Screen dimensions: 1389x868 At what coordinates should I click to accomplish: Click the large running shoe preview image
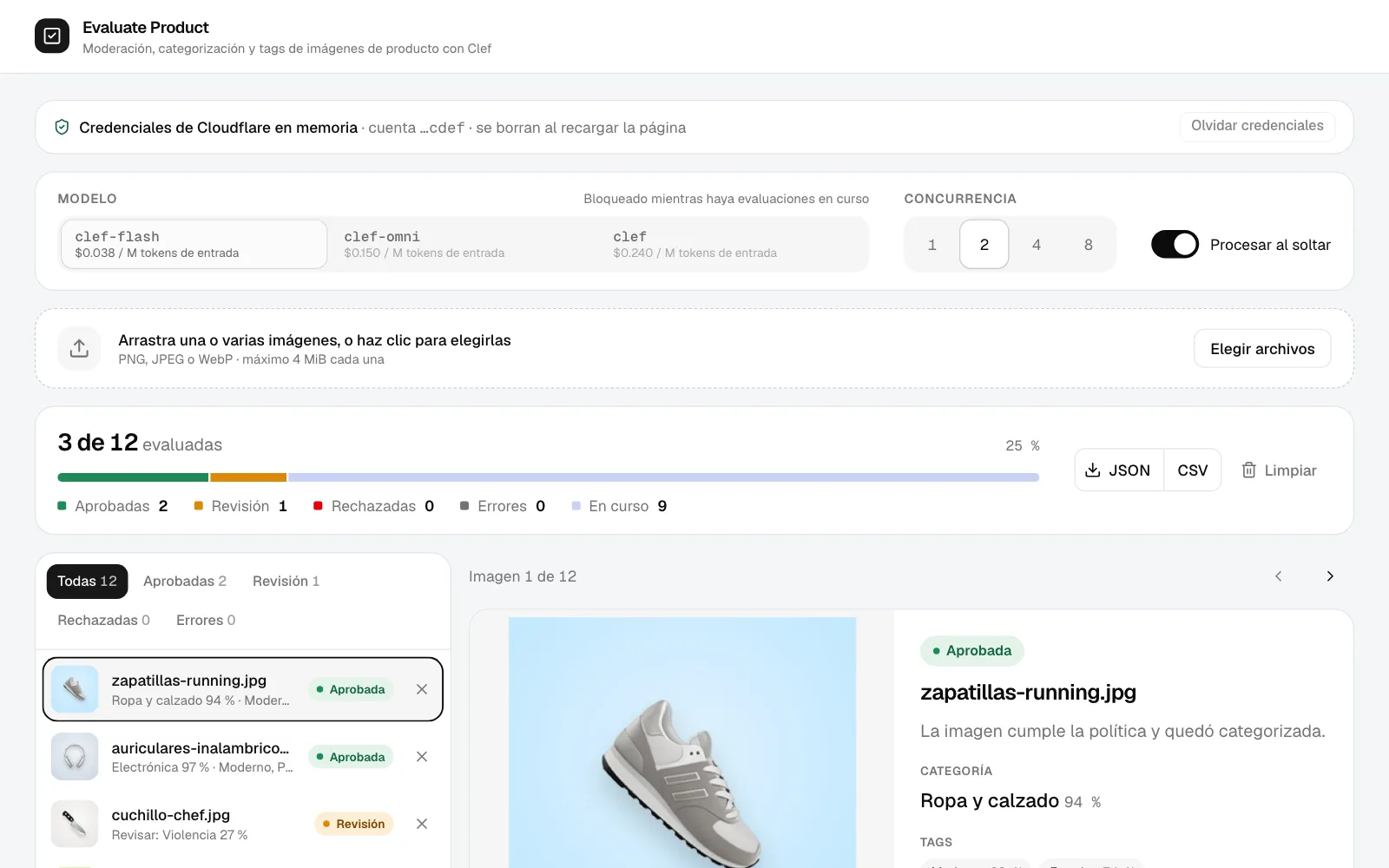(682, 743)
